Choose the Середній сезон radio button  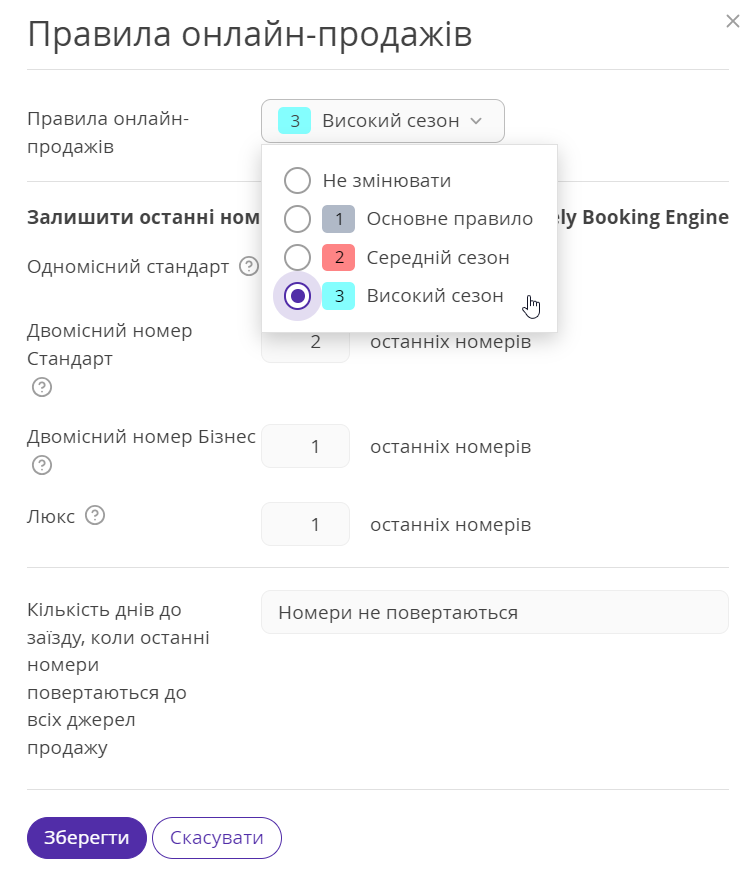(297, 258)
